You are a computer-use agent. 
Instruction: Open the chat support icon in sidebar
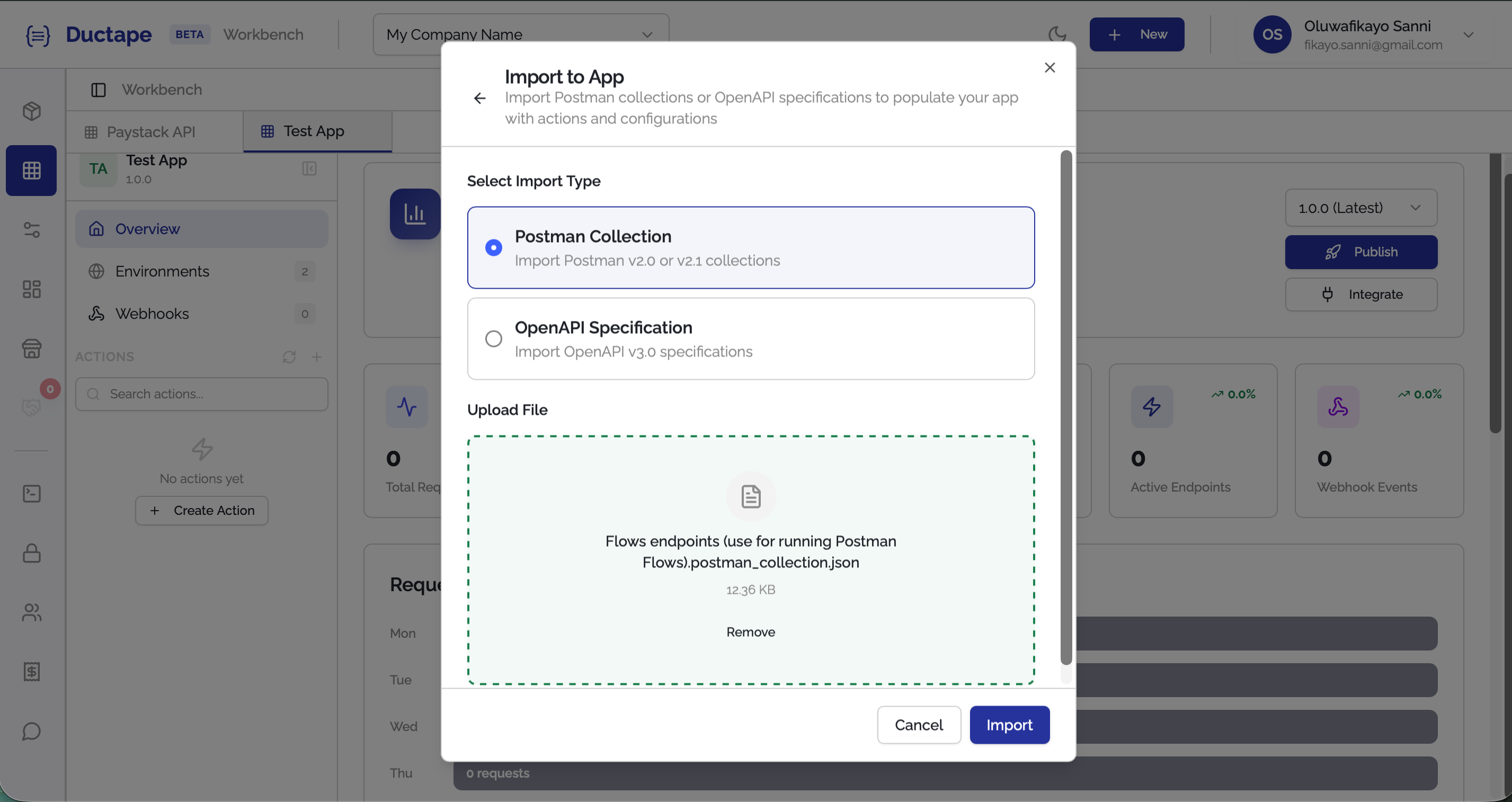(x=31, y=732)
